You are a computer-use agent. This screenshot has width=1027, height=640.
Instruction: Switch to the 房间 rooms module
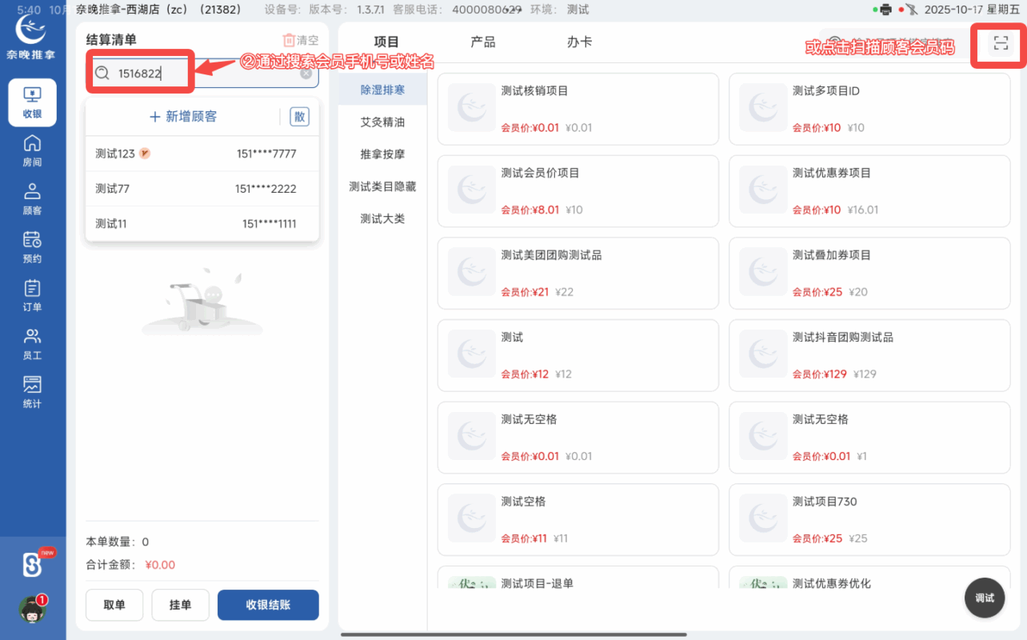(x=33, y=152)
